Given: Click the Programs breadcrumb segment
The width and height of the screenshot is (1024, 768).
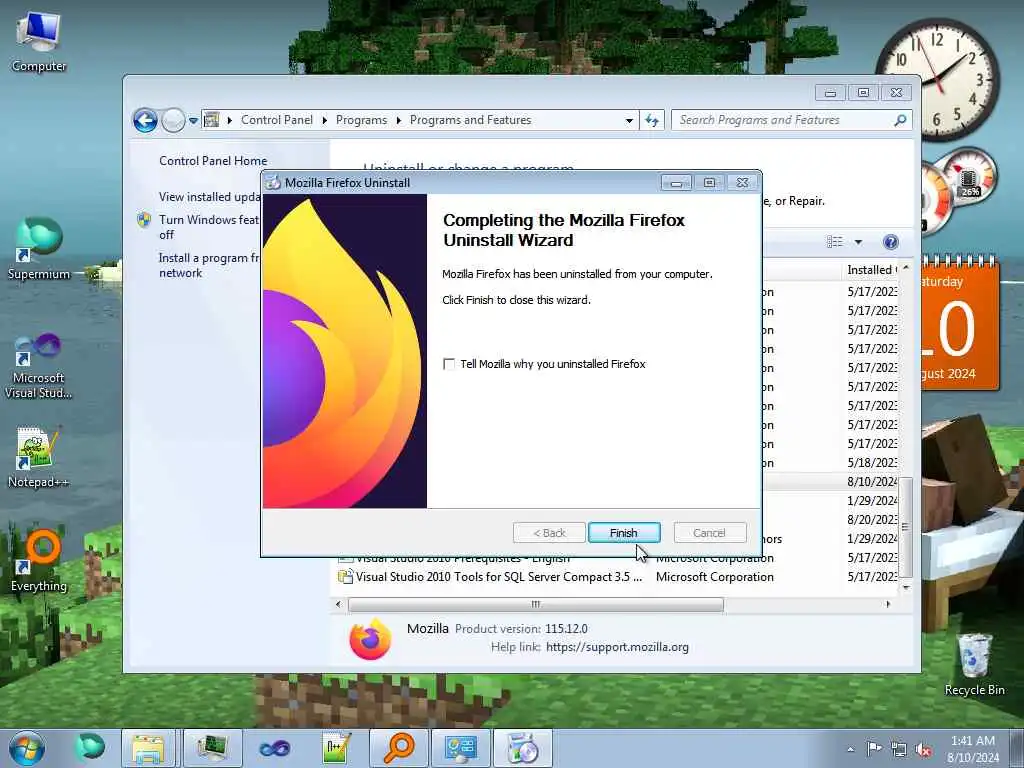Looking at the screenshot, I should tap(361, 120).
